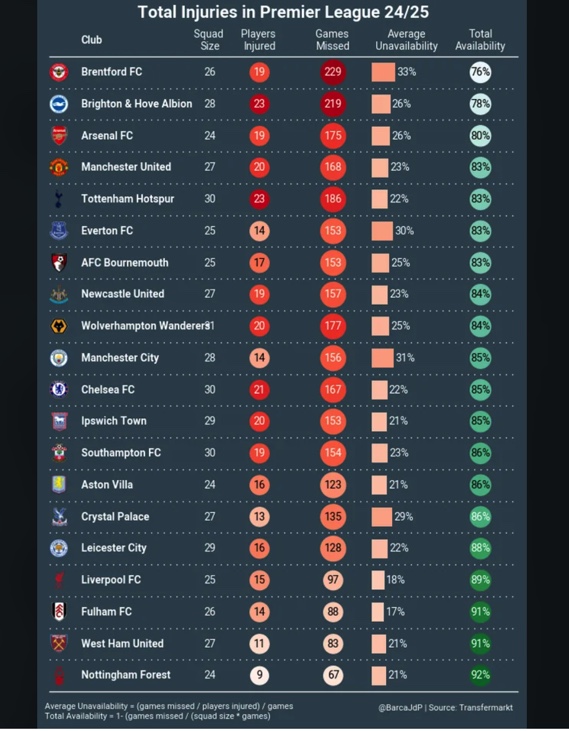The image size is (569, 731).
Task: Click the Brighton & Hove Albion crest
Action: 59,104
